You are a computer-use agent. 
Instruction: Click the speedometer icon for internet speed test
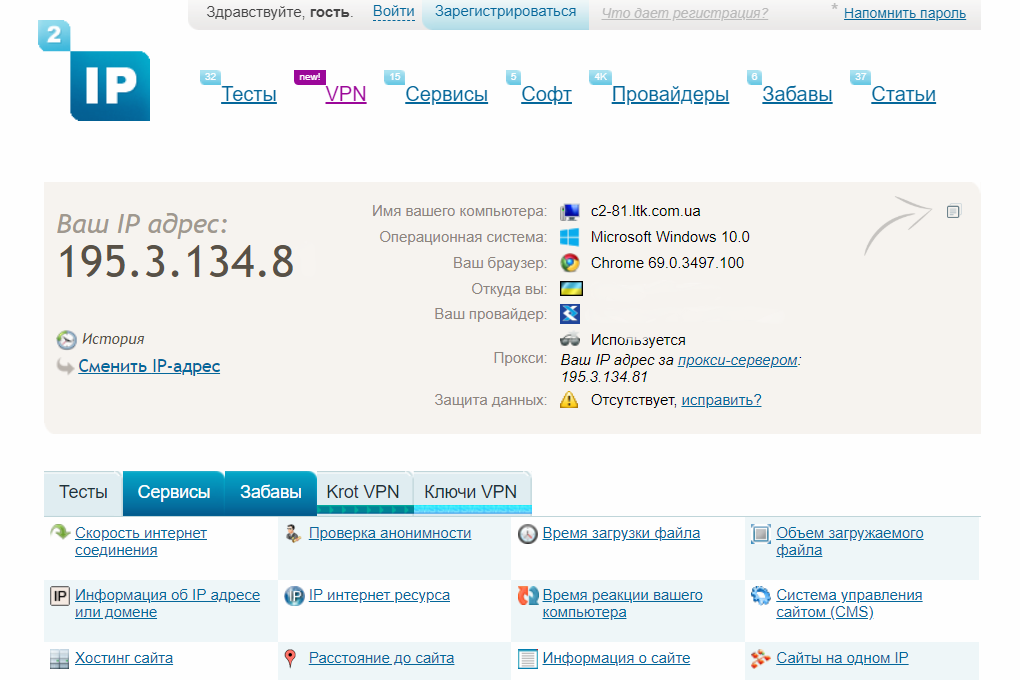coord(60,533)
